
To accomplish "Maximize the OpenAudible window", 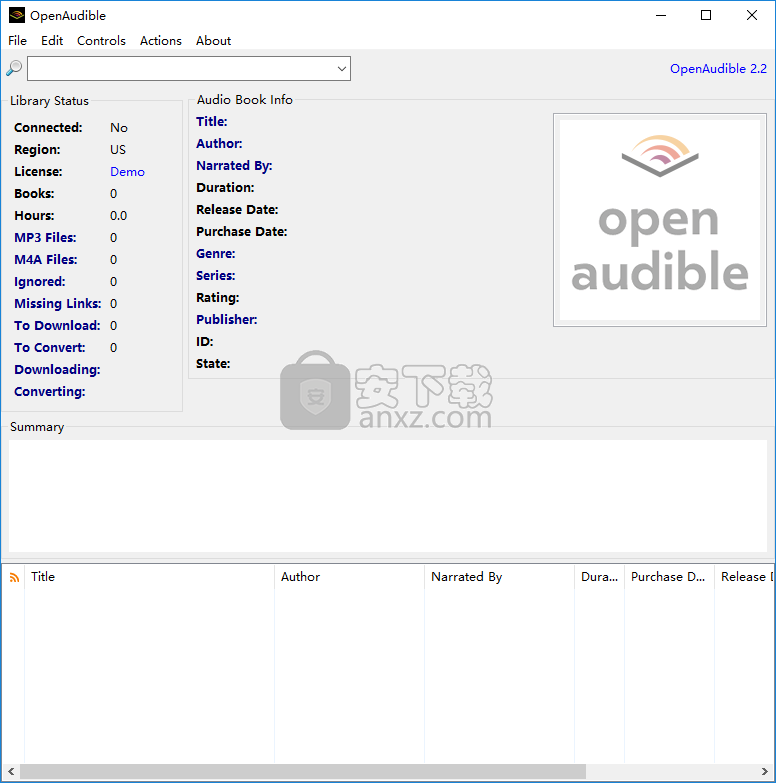I will pyautogui.click(x=706, y=15).
